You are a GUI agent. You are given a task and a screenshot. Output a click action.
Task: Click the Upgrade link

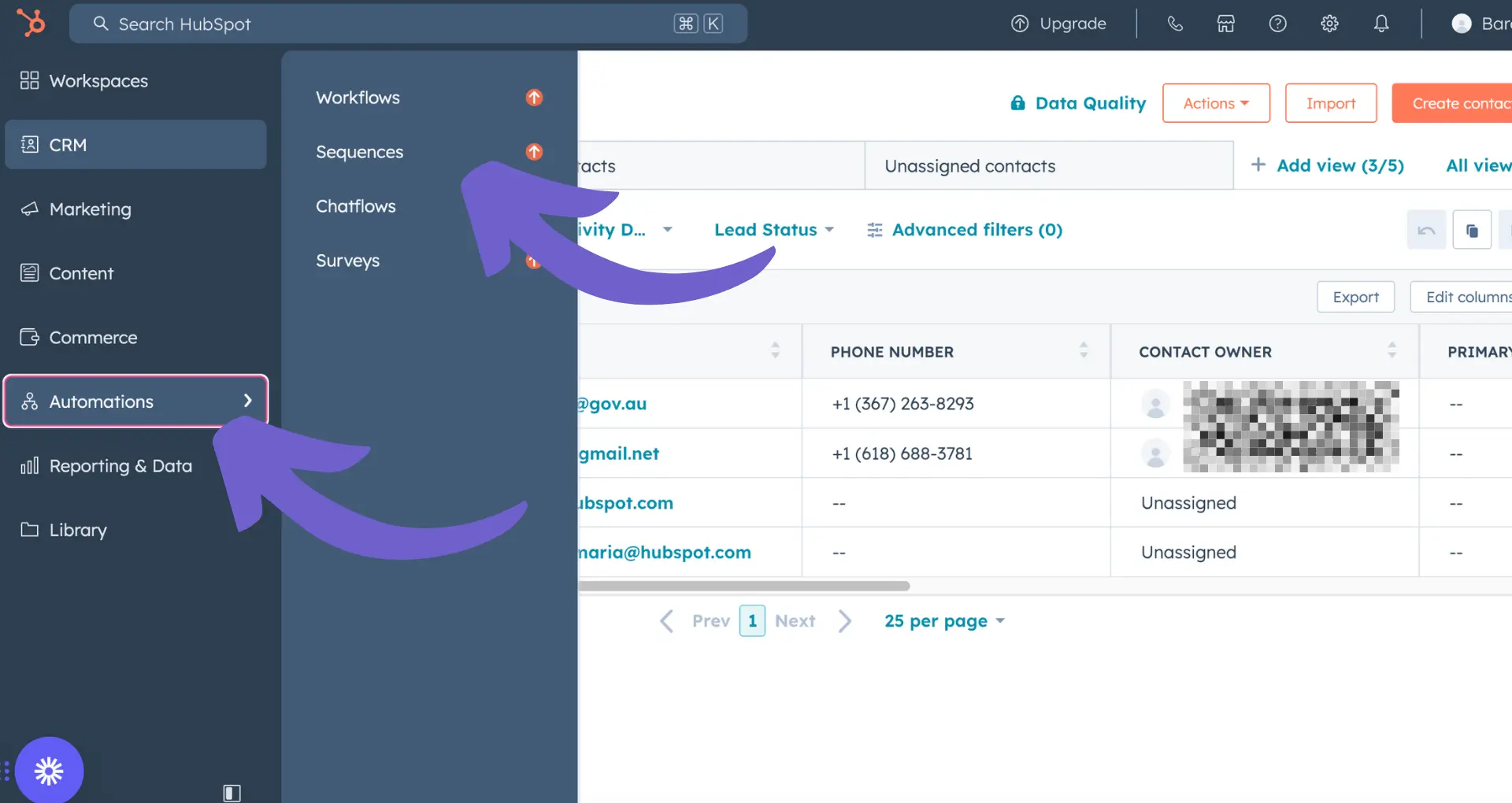click(1073, 24)
